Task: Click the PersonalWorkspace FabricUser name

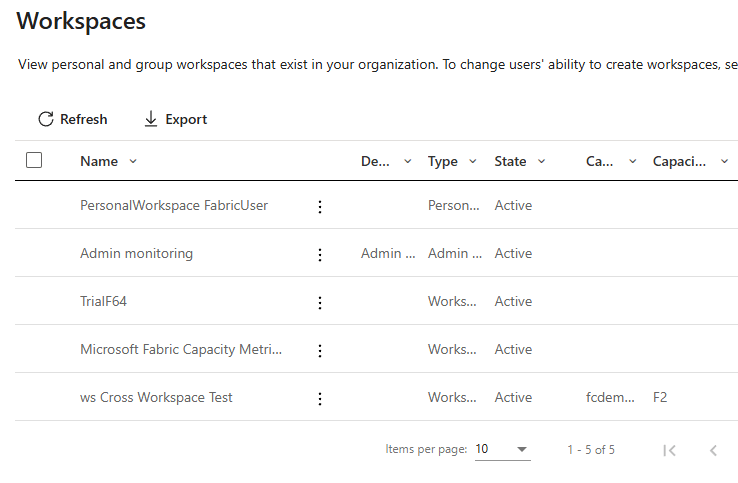Action: point(173,205)
